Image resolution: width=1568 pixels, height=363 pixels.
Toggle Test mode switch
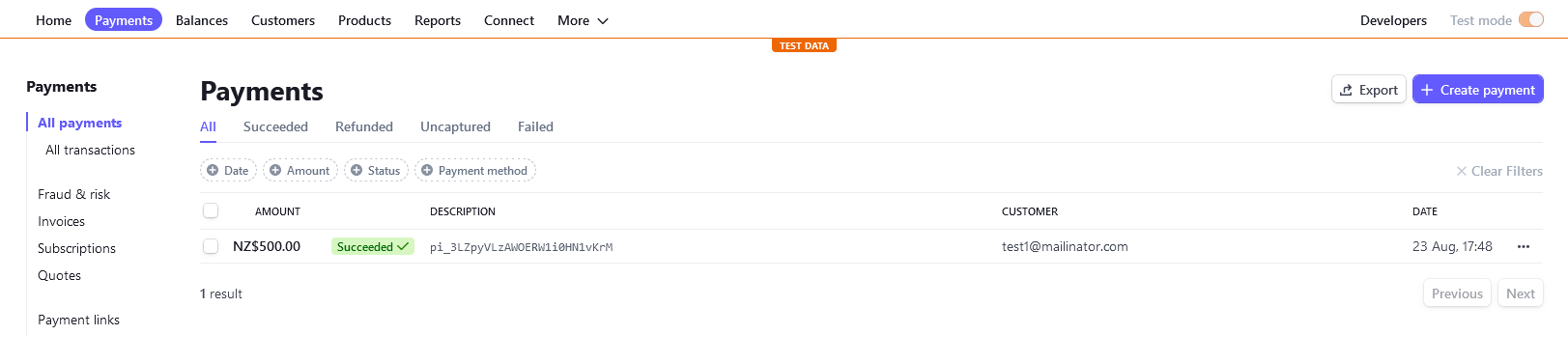[1531, 20]
